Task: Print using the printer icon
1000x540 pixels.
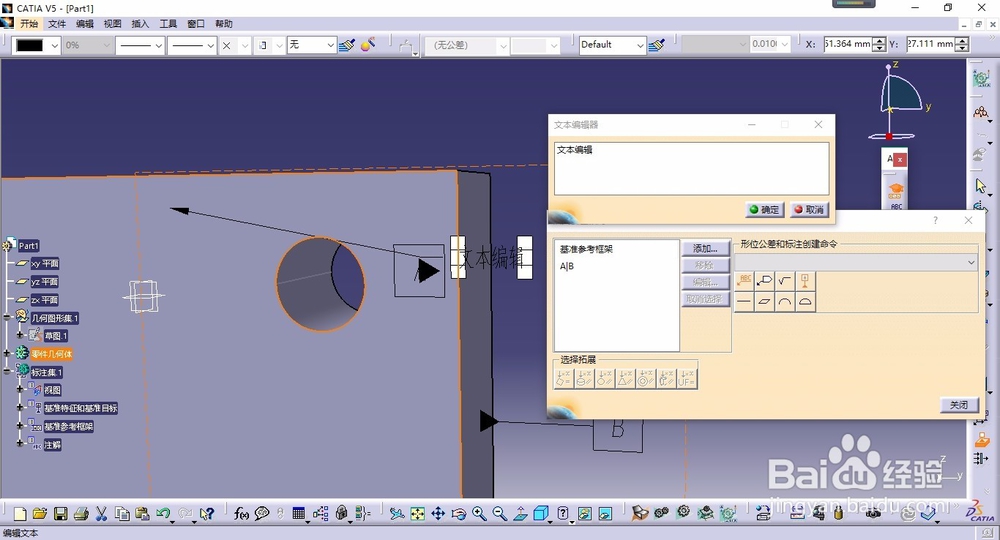Action: tap(81, 514)
